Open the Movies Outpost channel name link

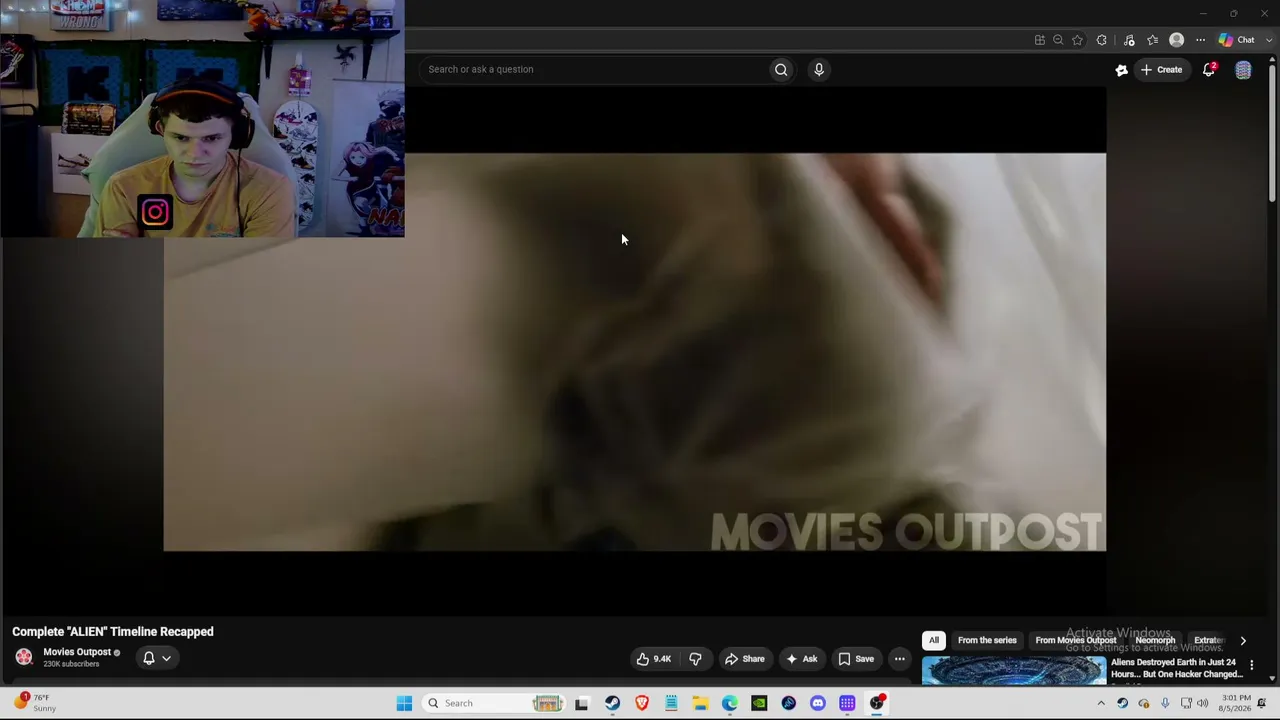(x=77, y=652)
